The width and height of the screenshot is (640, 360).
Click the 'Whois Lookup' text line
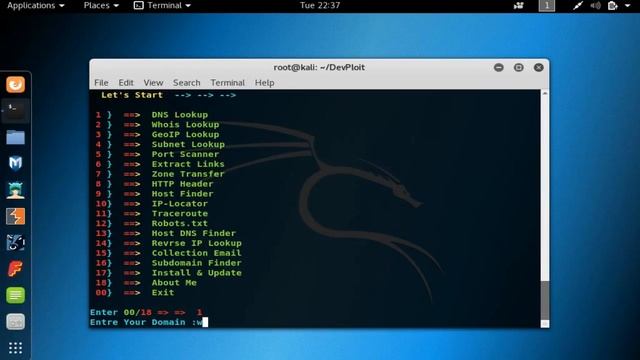185,125
